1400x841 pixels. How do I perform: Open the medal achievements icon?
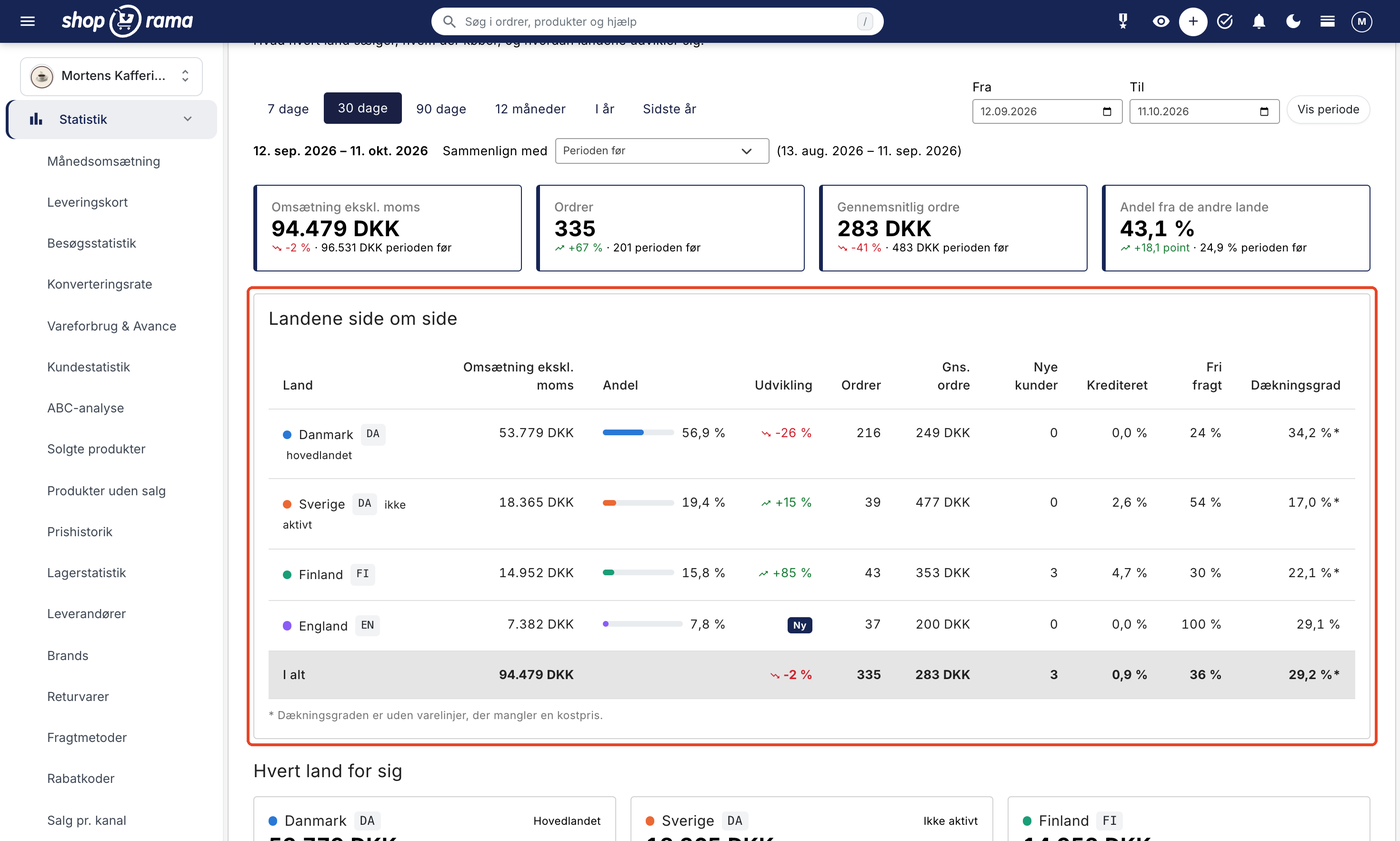pyautogui.click(x=1123, y=21)
